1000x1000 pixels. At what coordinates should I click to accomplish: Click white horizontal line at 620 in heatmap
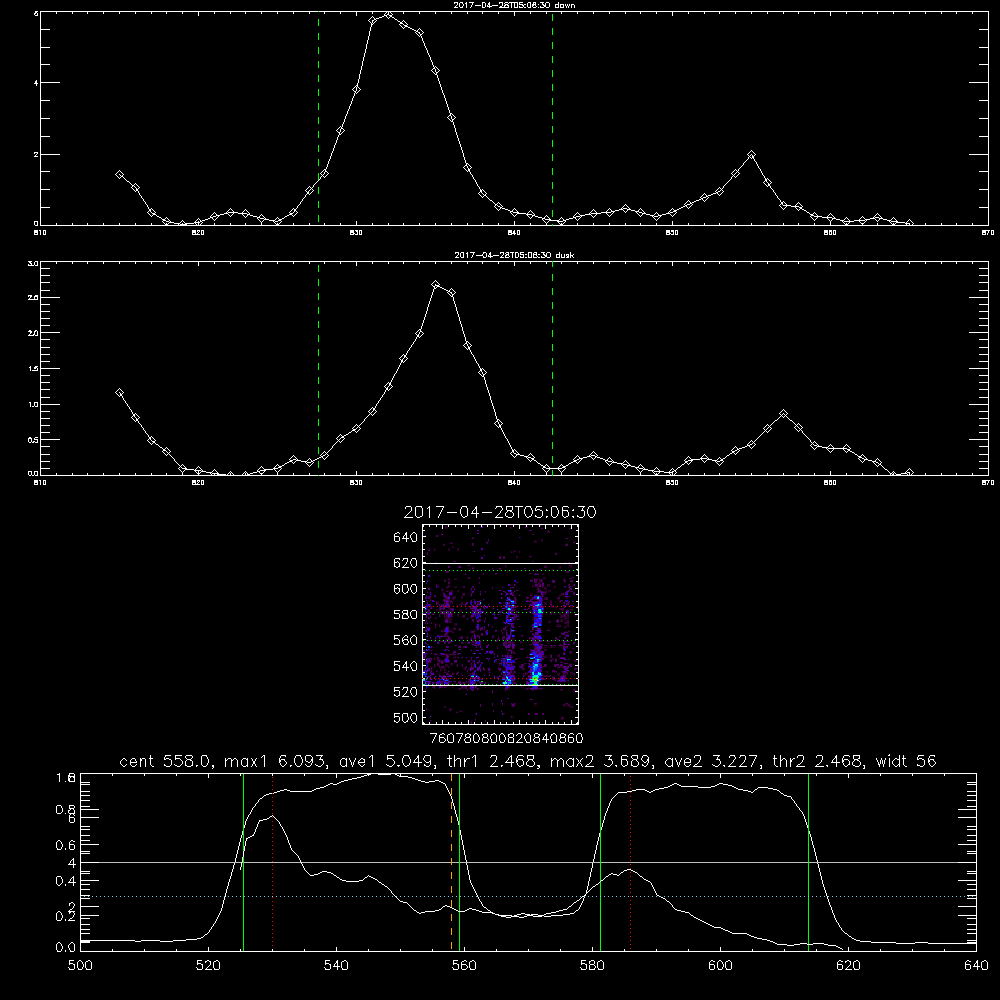(501, 563)
